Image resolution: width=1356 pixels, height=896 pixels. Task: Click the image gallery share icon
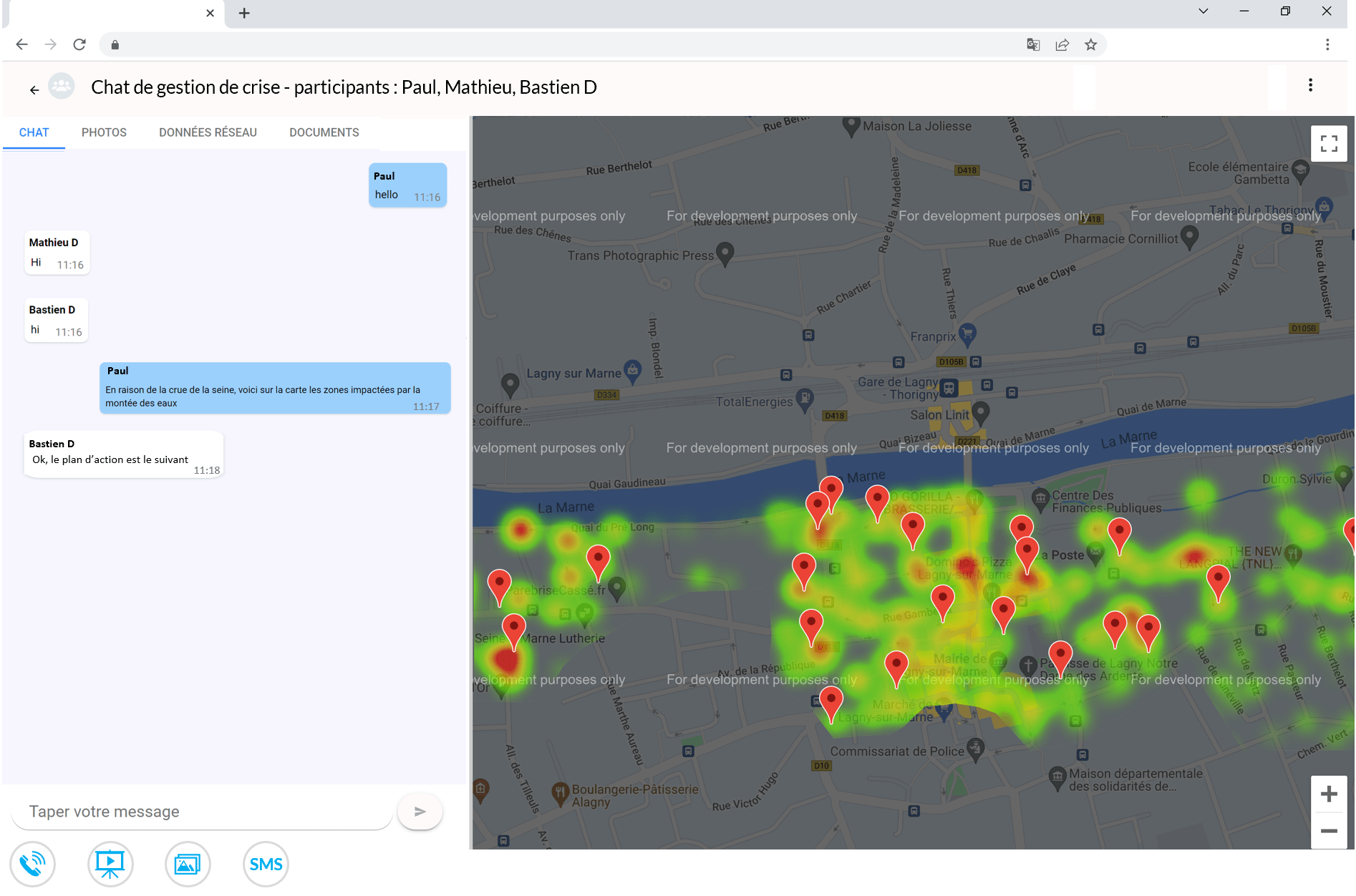pos(188,864)
